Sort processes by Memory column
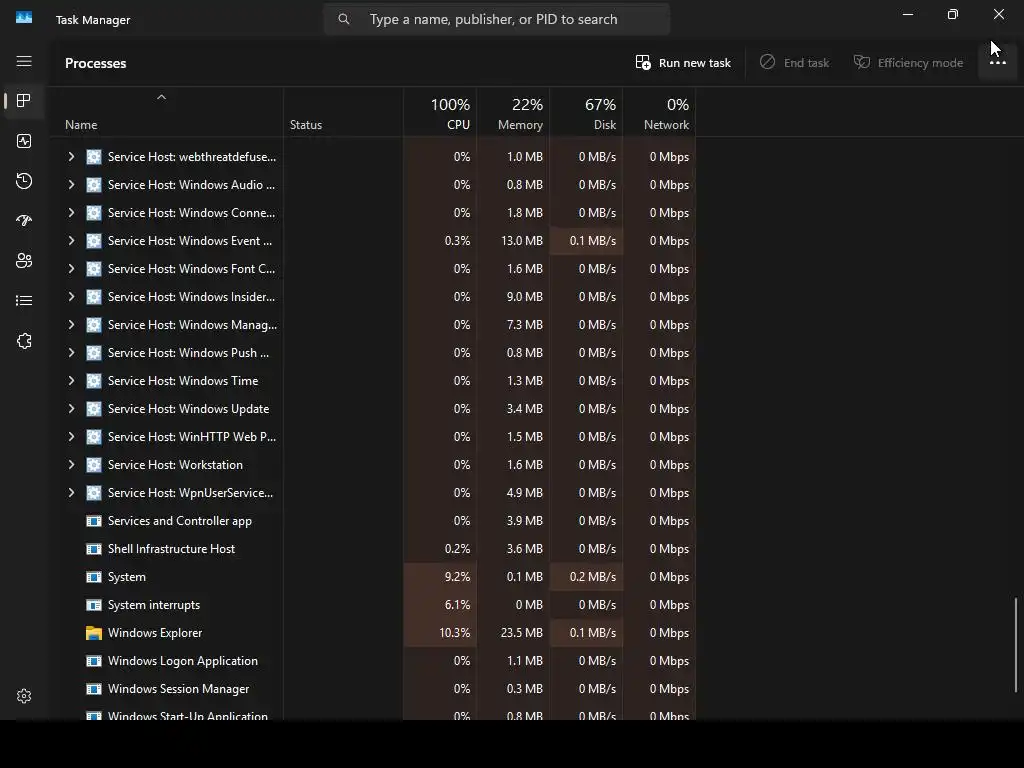This screenshot has width=1024, height=768. (x=513, y=114)
